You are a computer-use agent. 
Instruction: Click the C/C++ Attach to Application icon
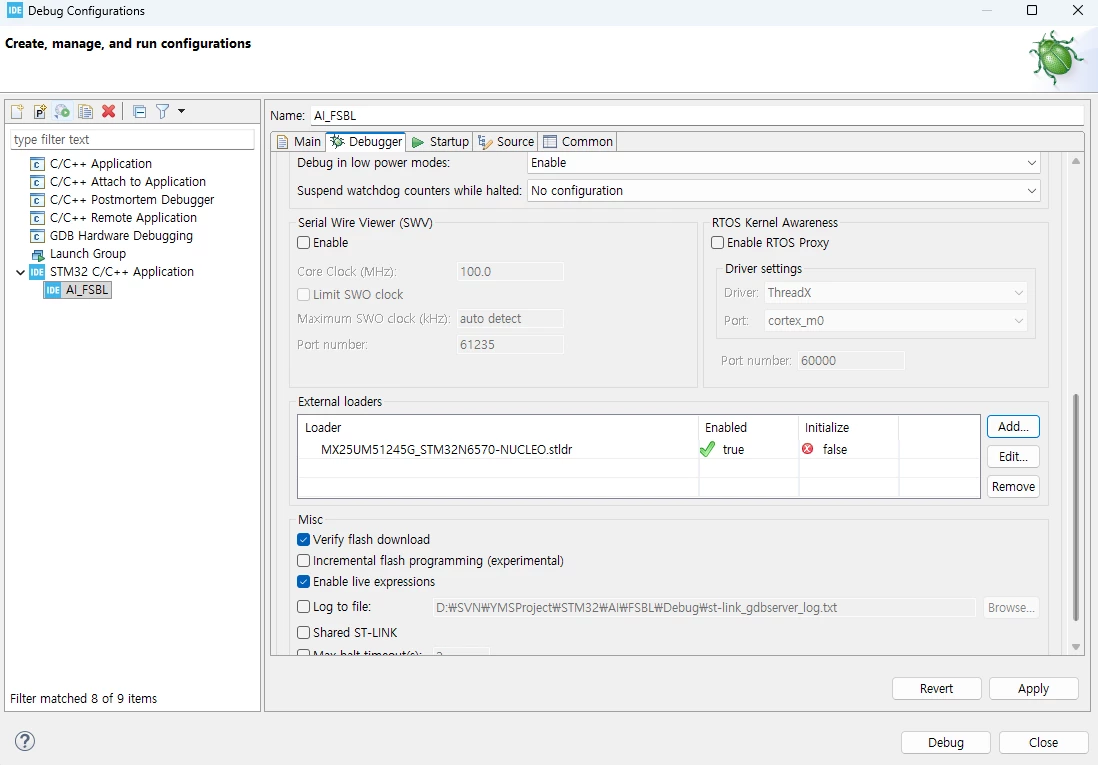[37, 182]
